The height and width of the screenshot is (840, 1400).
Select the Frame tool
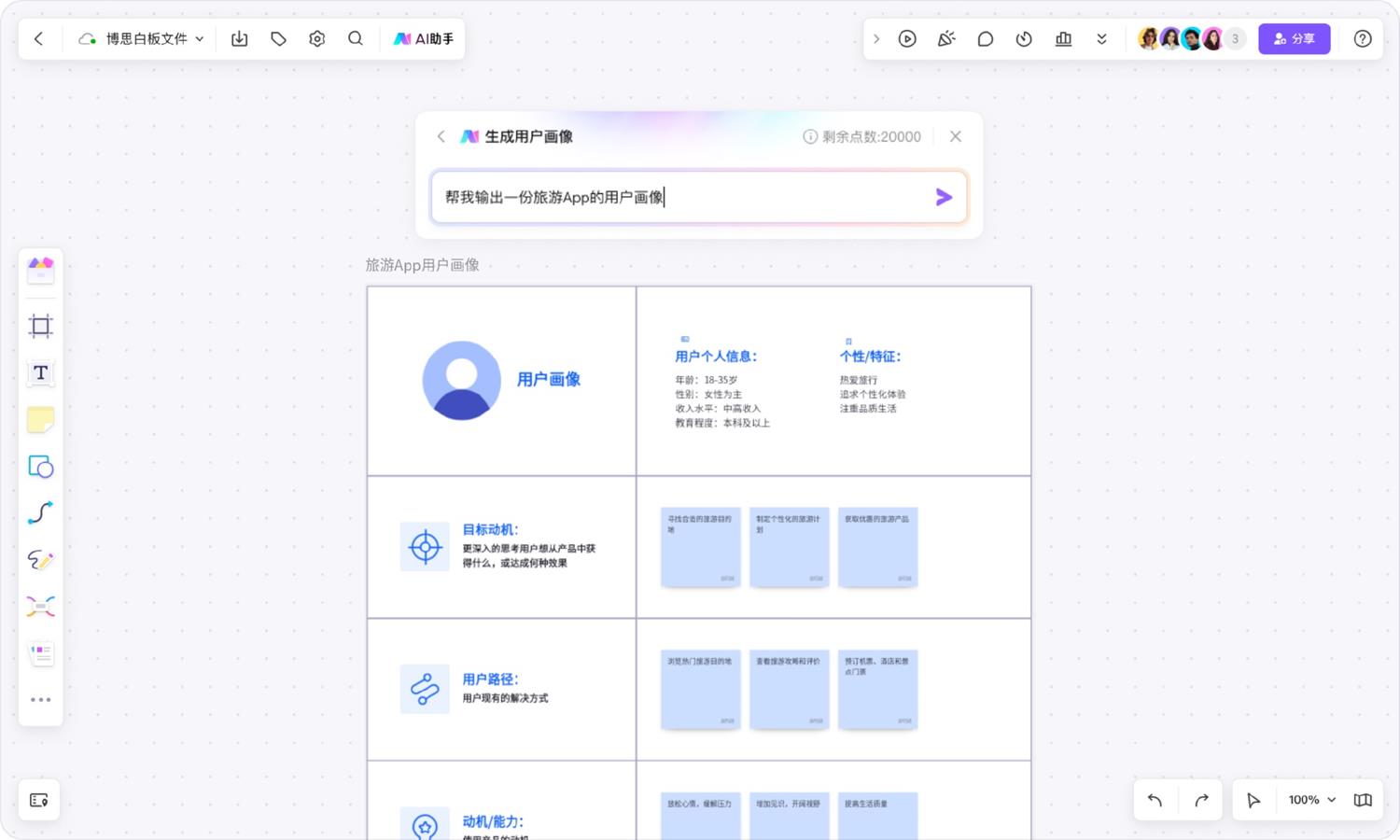[41, 326]
